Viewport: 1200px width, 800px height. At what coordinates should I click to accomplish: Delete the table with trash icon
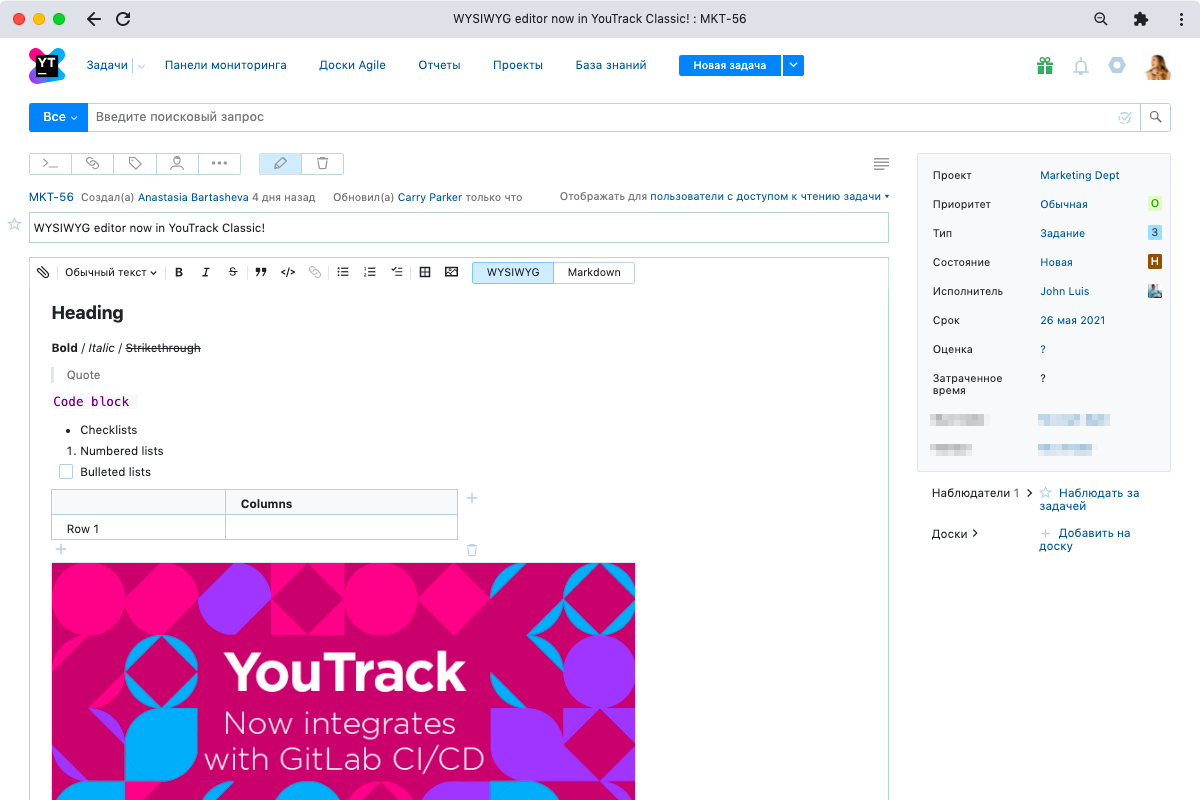coord(472,550)
